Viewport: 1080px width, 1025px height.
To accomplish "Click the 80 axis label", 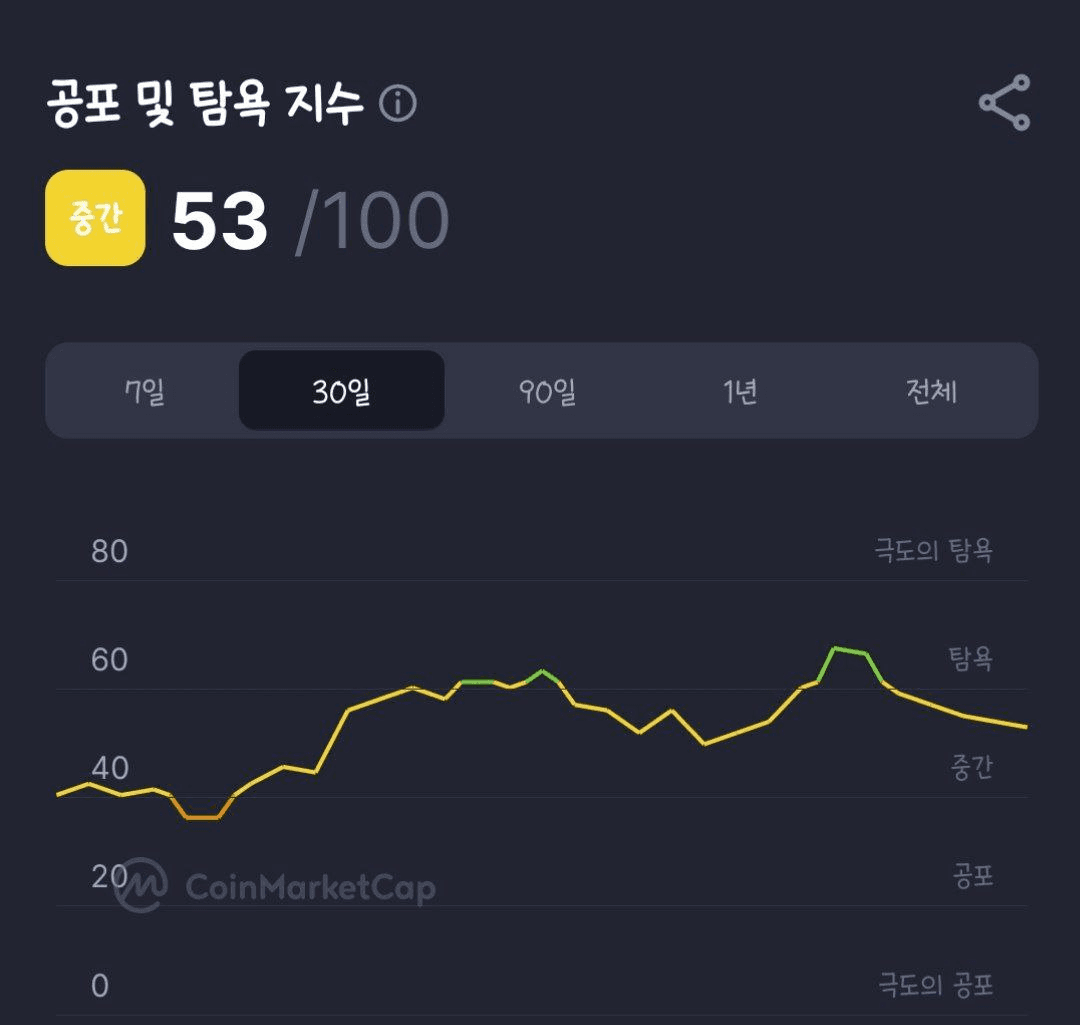I will (x=109, y=551).
